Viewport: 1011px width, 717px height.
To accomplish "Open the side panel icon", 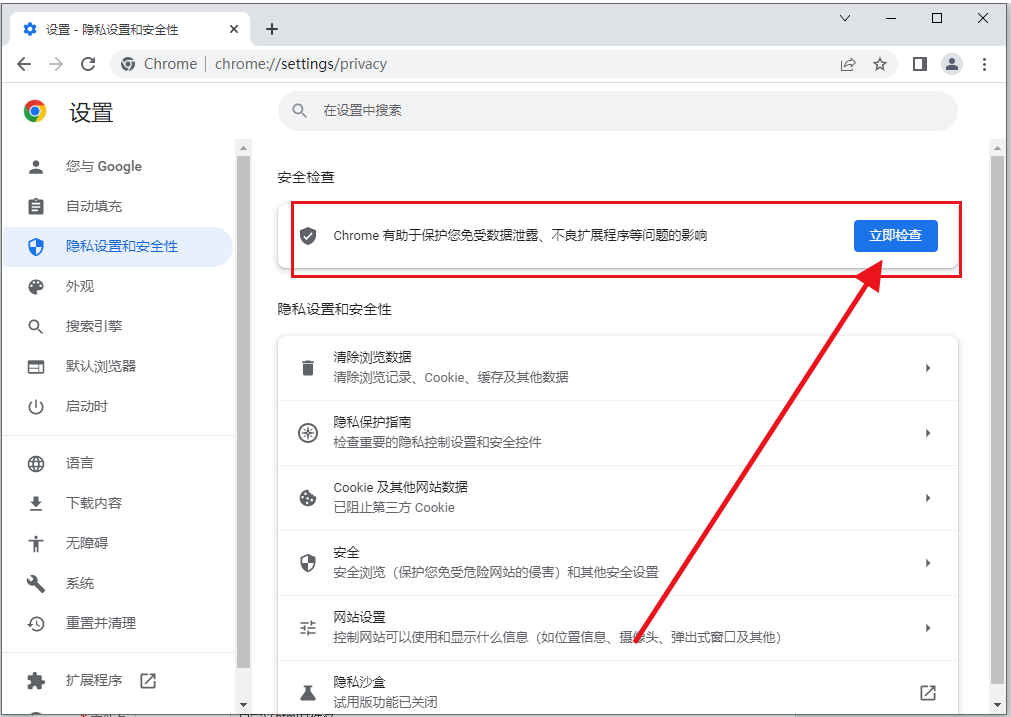I will pyautogui.click(x=919, y=63).
